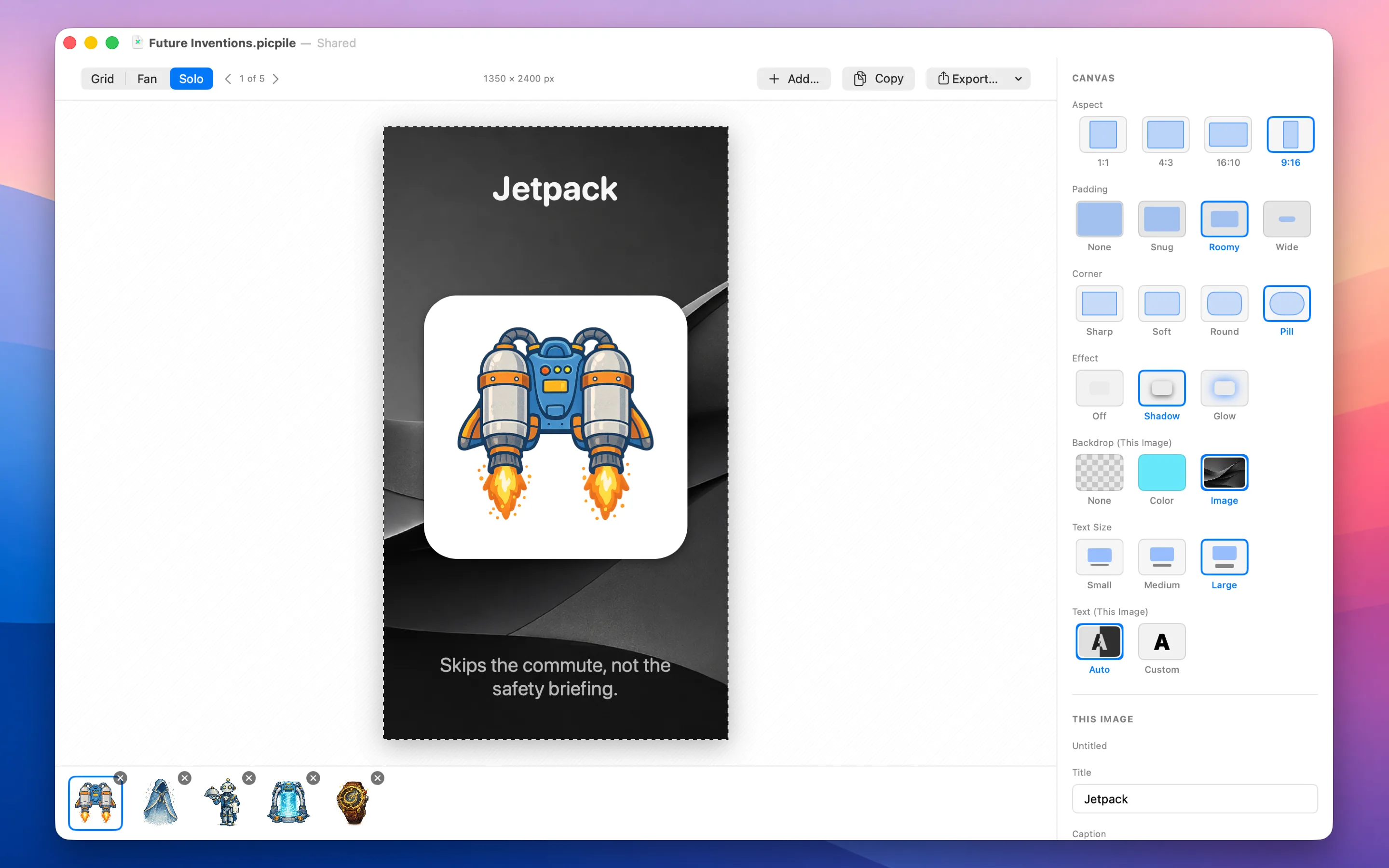Set padding to Wide

(x=1287, y=219)
